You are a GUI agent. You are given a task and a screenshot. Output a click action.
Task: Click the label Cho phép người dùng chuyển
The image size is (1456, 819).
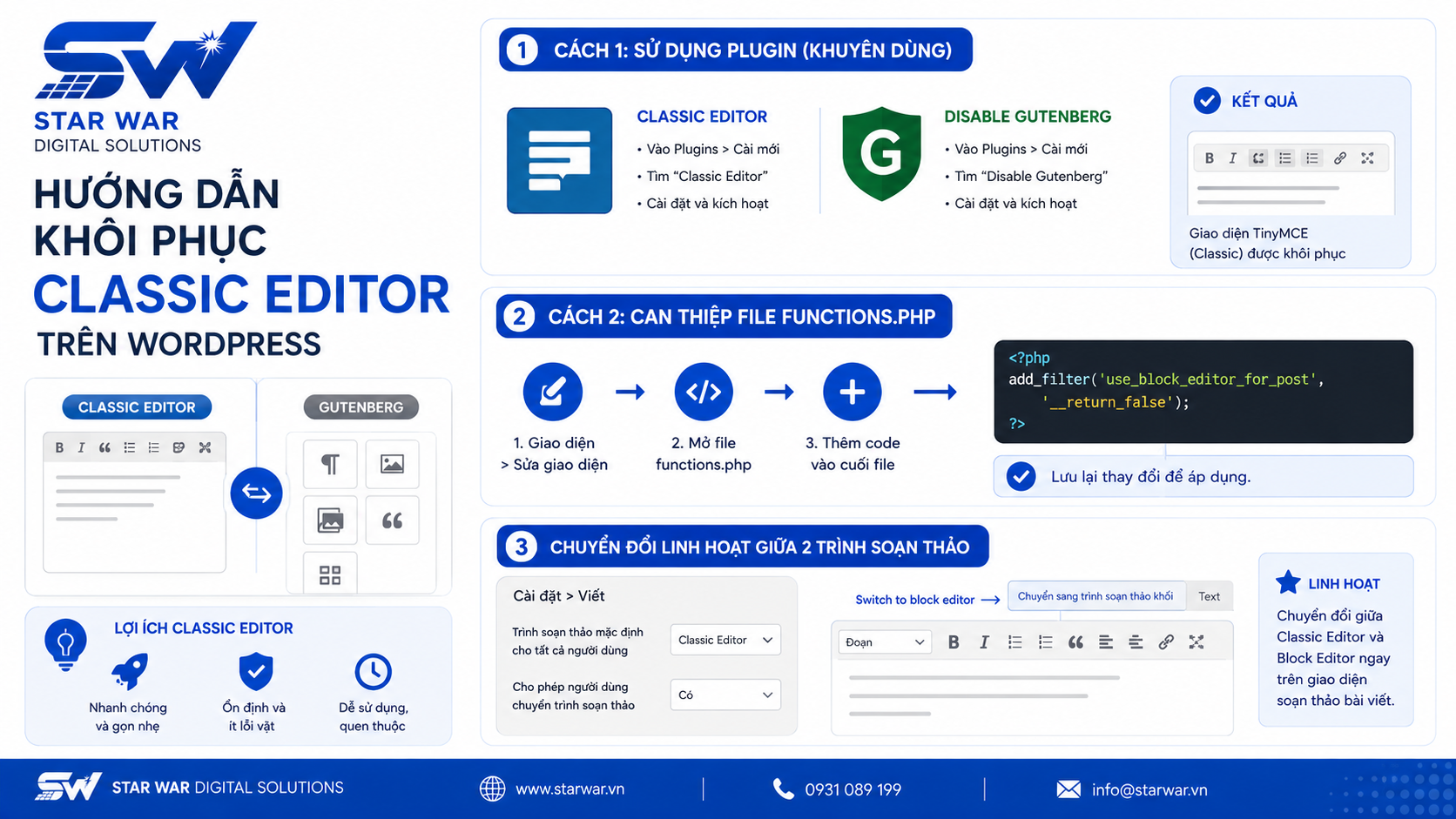[x=573, y=696]
